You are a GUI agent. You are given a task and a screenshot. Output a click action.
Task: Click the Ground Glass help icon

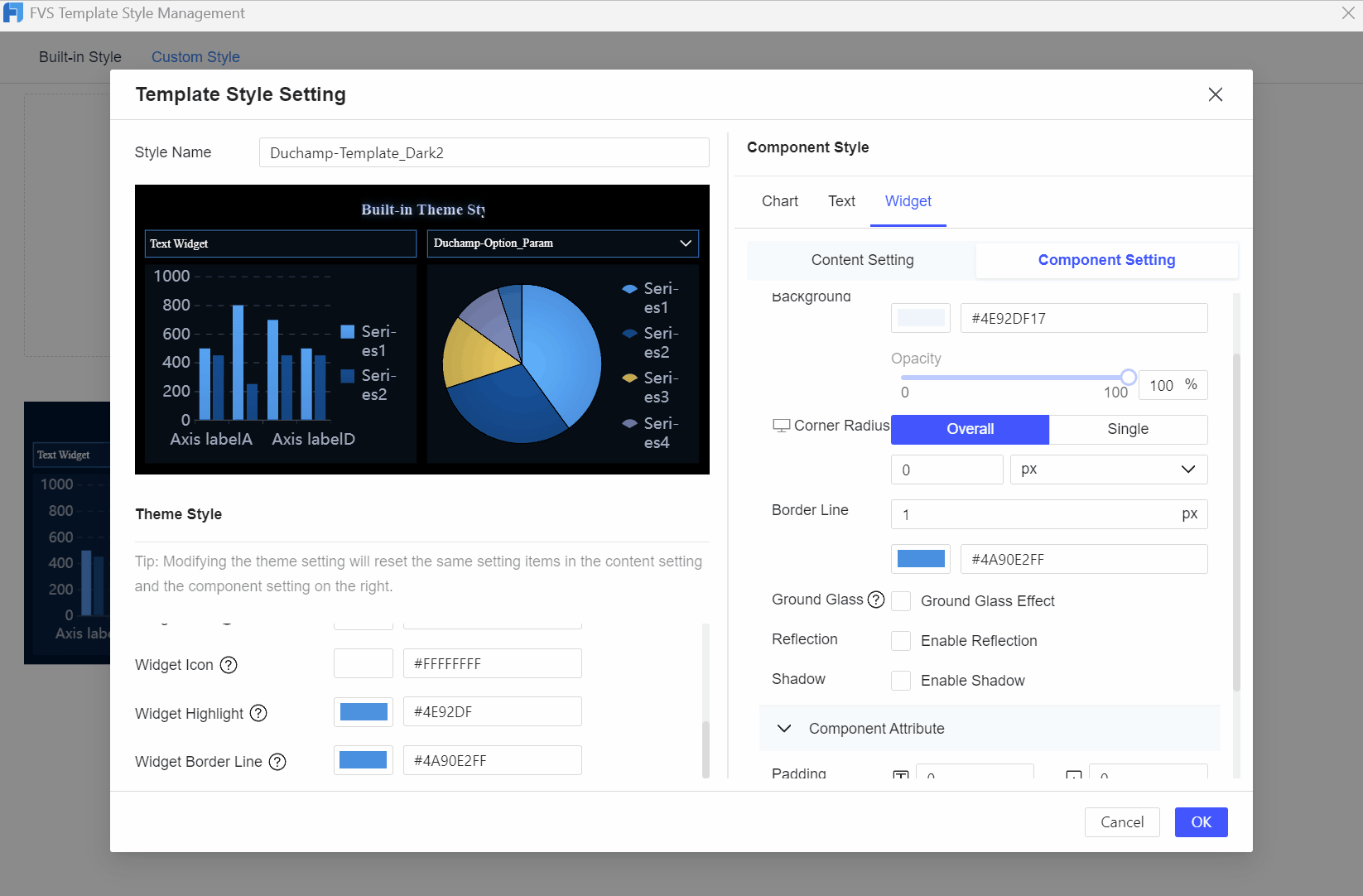coord(876,600)
